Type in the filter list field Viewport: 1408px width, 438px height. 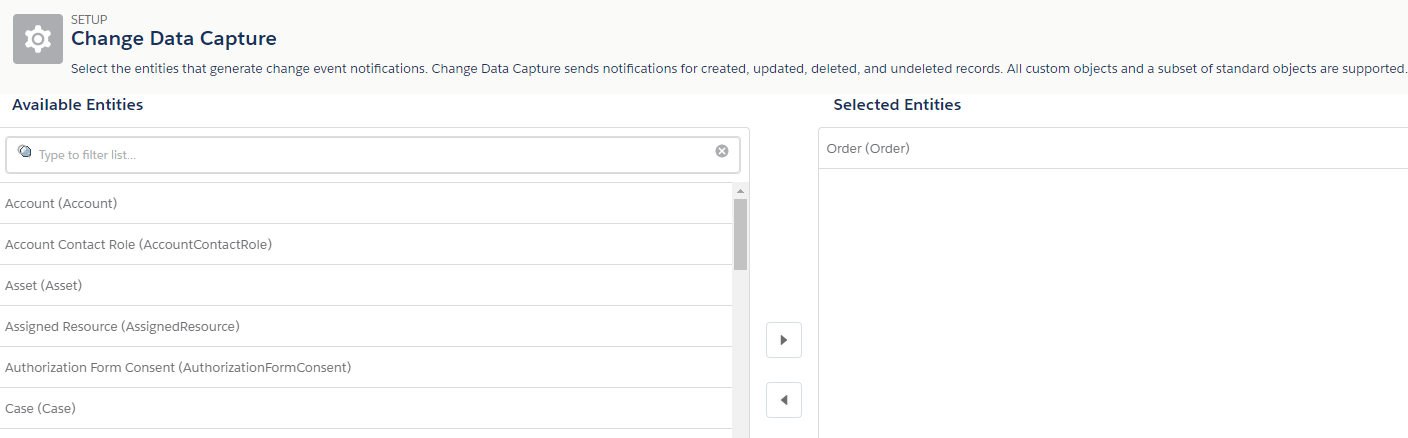370,155
